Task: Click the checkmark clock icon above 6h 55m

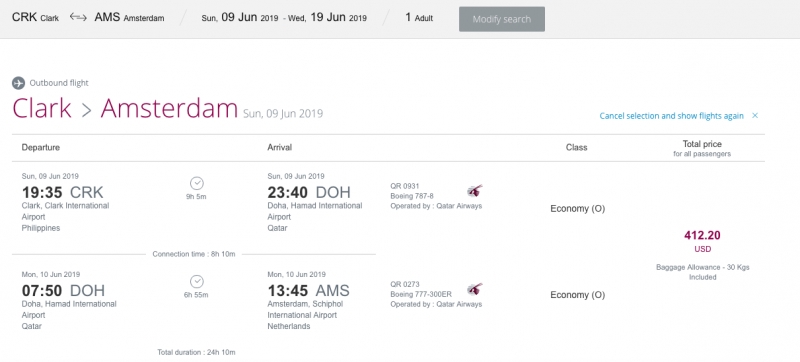Action: click(x=196, y=281)
